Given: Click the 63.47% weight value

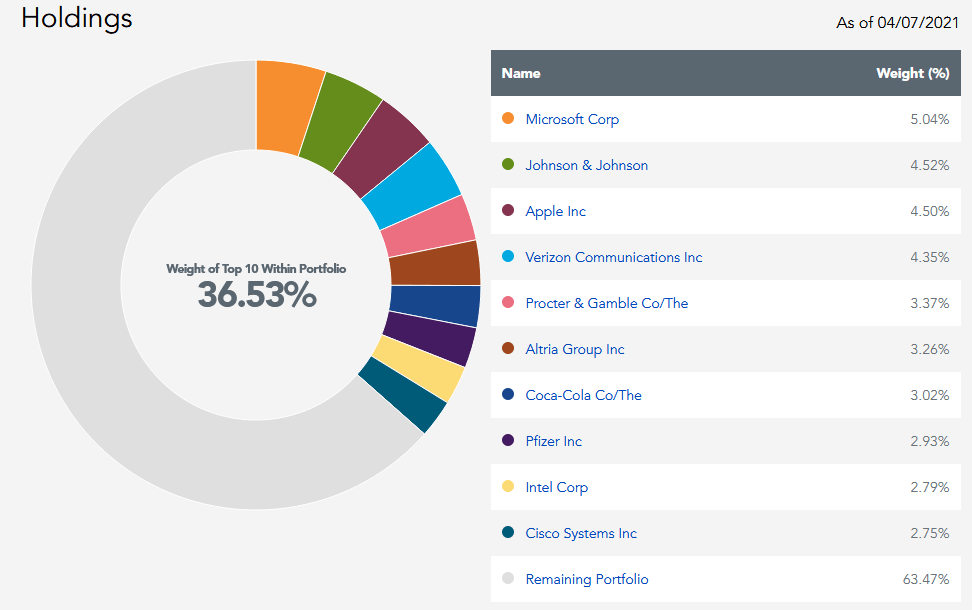Looking at the screenshot, I should click(926, 579).
